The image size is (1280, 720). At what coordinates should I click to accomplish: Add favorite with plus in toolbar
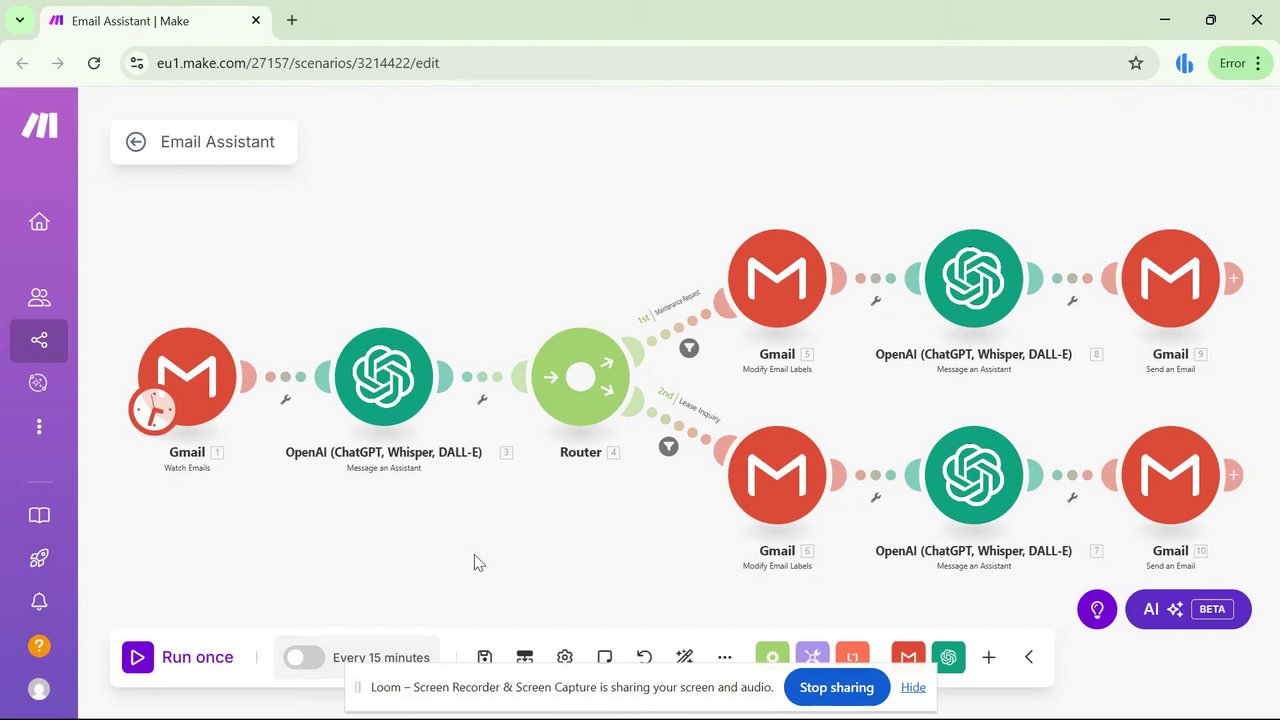(989, 657)
